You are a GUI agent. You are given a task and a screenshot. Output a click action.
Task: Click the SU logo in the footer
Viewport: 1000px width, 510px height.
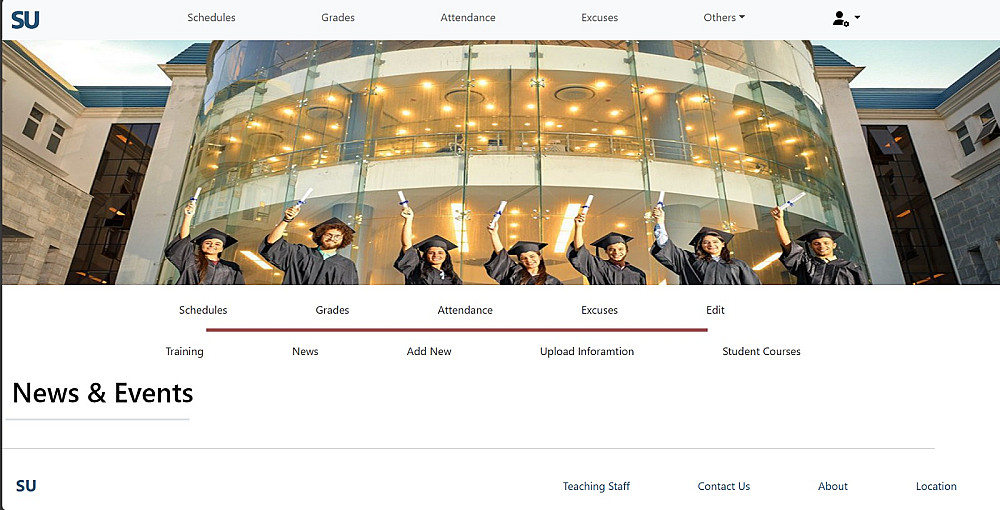(26, 486)
